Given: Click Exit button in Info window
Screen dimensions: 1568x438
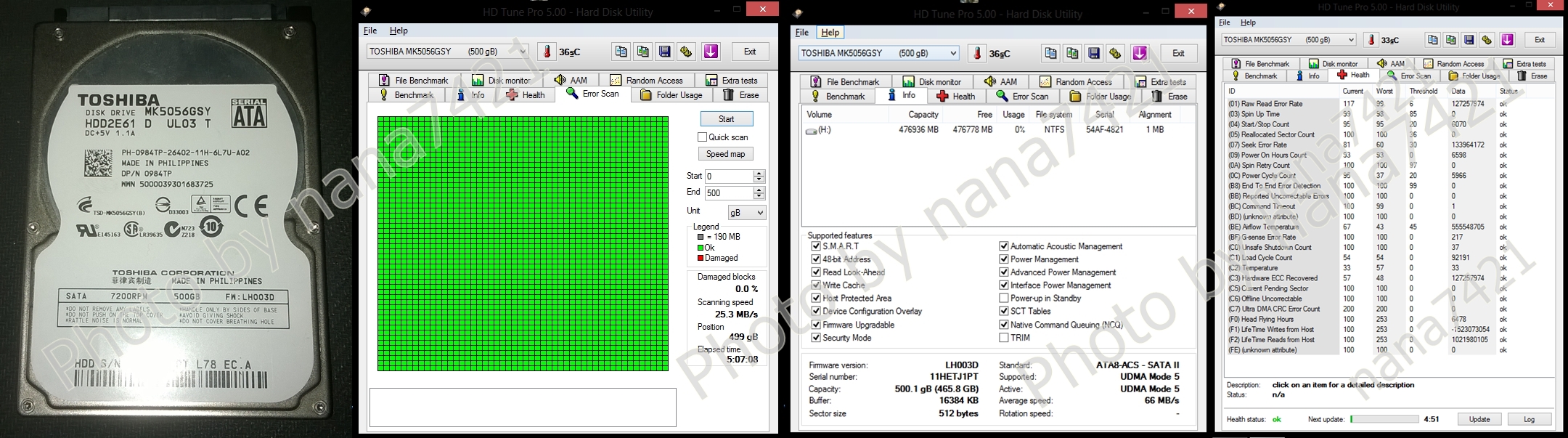Looking at the screenshot, I should pos(1178,53).
